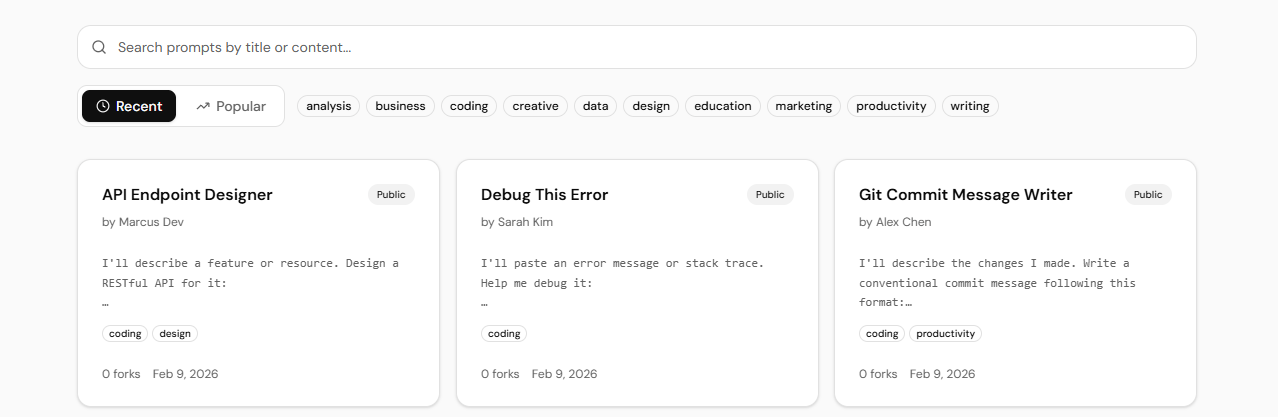The image size is (1278, 417).
Task: Click the Public badge on Debug This Error
Action: [x=770, y=195]
